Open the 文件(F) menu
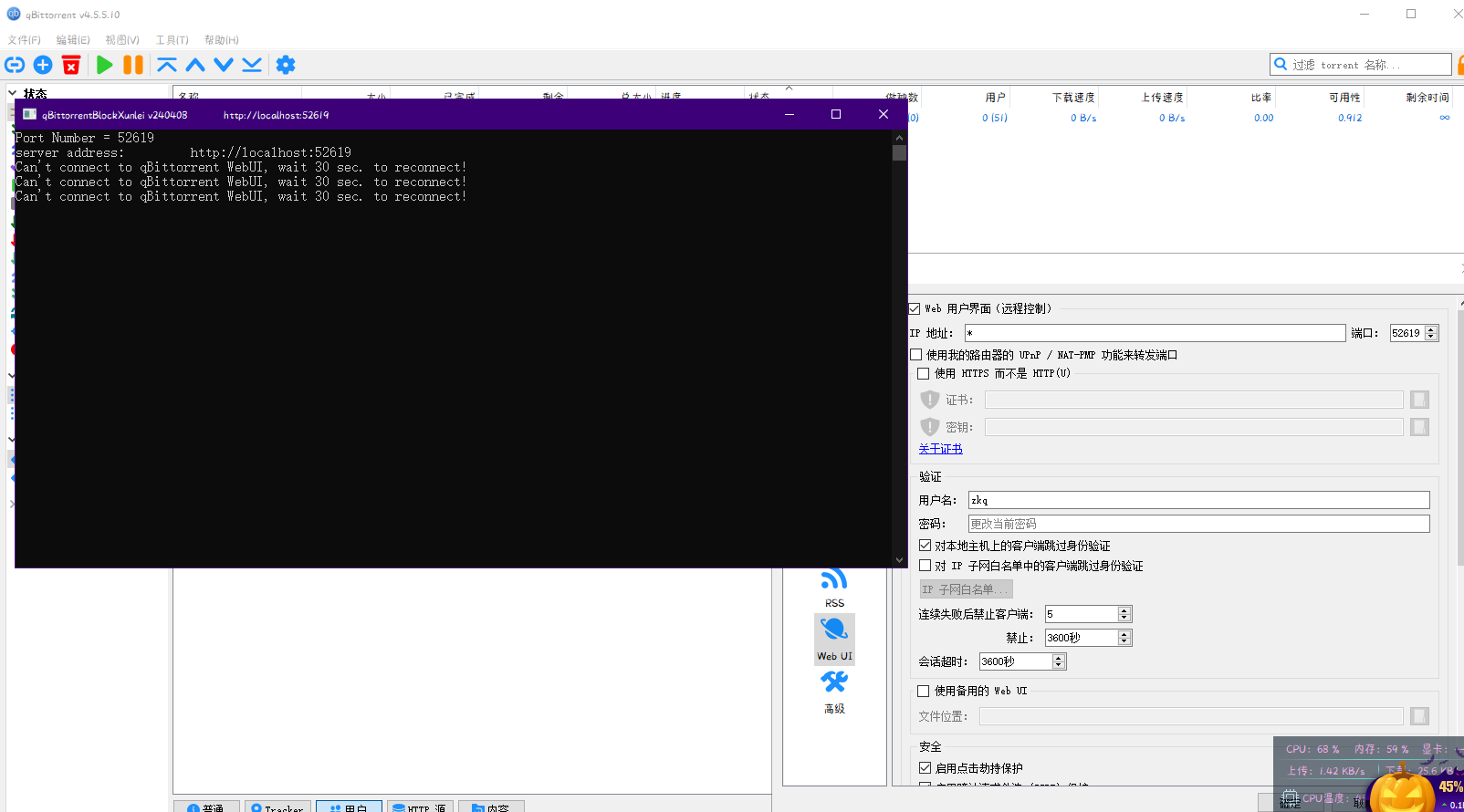The image size is (1464, 812). pos(25,40)
